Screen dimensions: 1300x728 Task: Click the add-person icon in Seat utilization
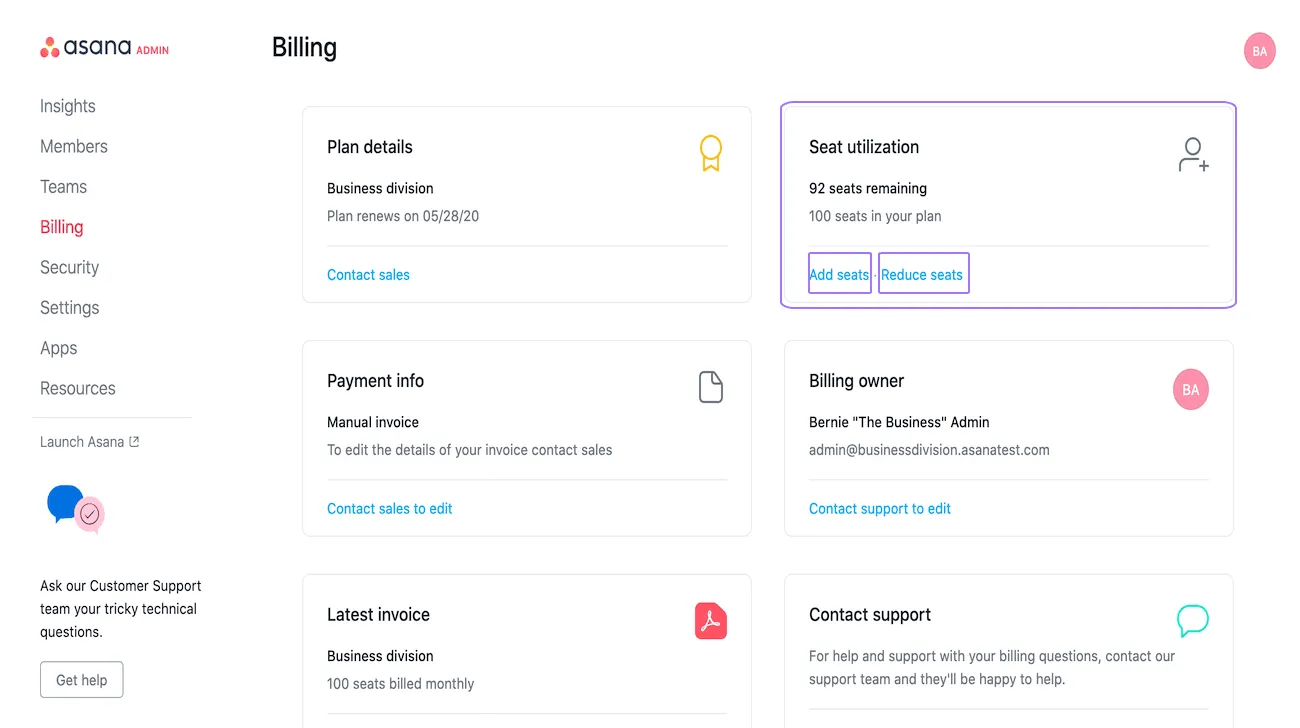tap(1192, 155)
